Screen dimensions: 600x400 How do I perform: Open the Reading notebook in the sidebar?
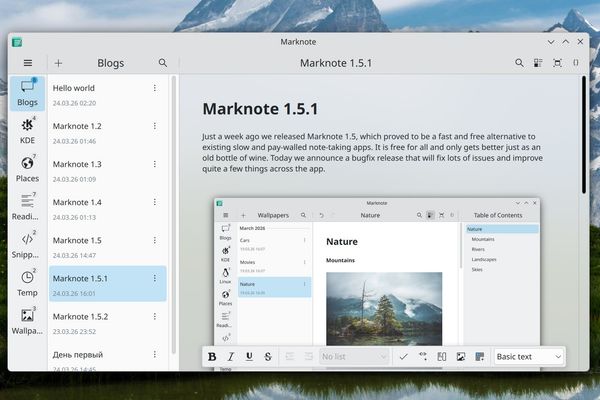tap(28, 207)
